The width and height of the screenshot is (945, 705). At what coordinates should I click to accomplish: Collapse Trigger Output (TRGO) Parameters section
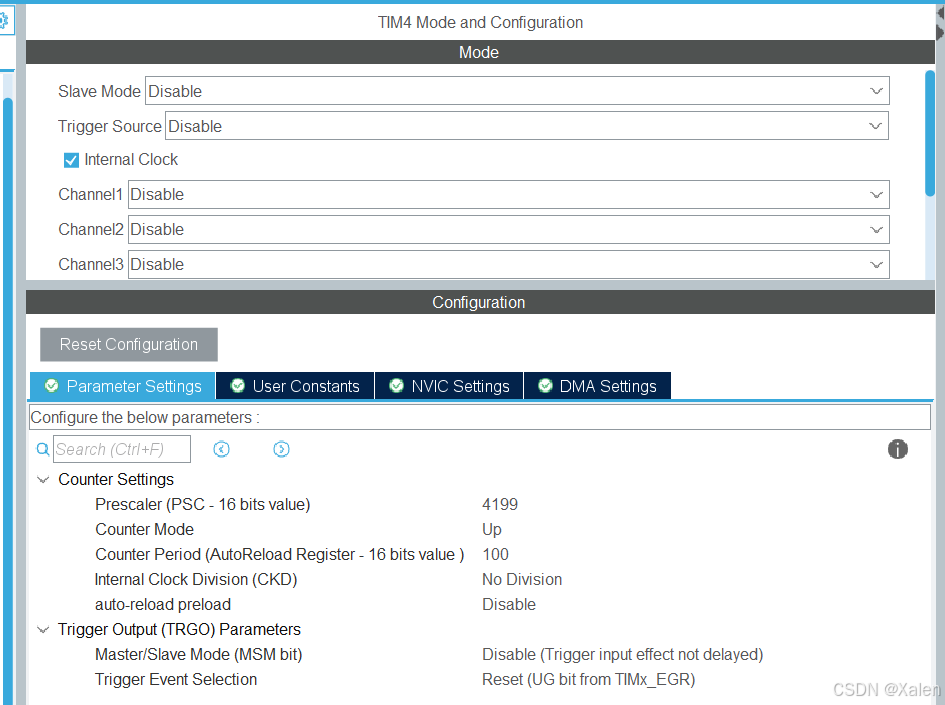tap(42, 629)
